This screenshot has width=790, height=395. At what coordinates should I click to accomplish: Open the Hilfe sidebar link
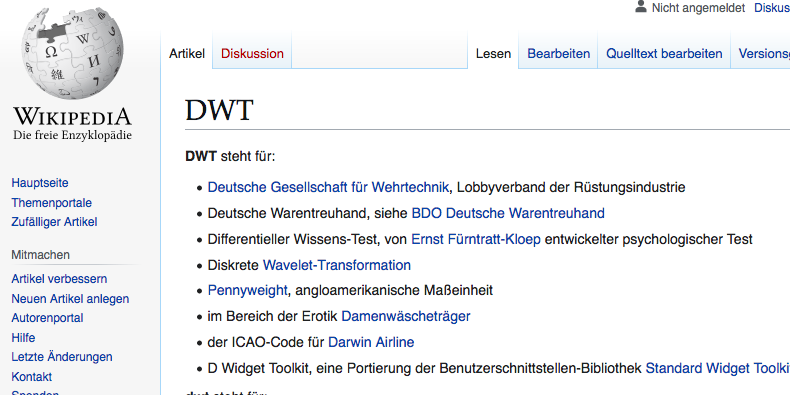click(23, 338)
